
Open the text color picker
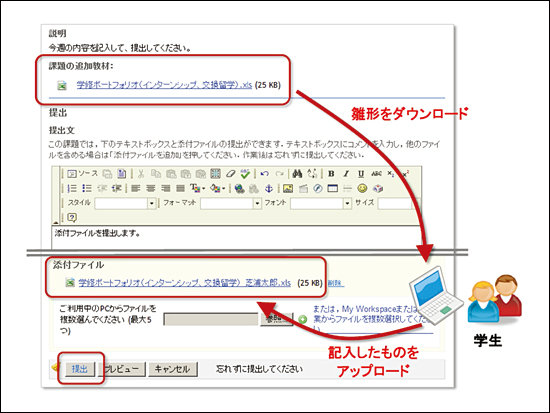[x=197, y=188]
